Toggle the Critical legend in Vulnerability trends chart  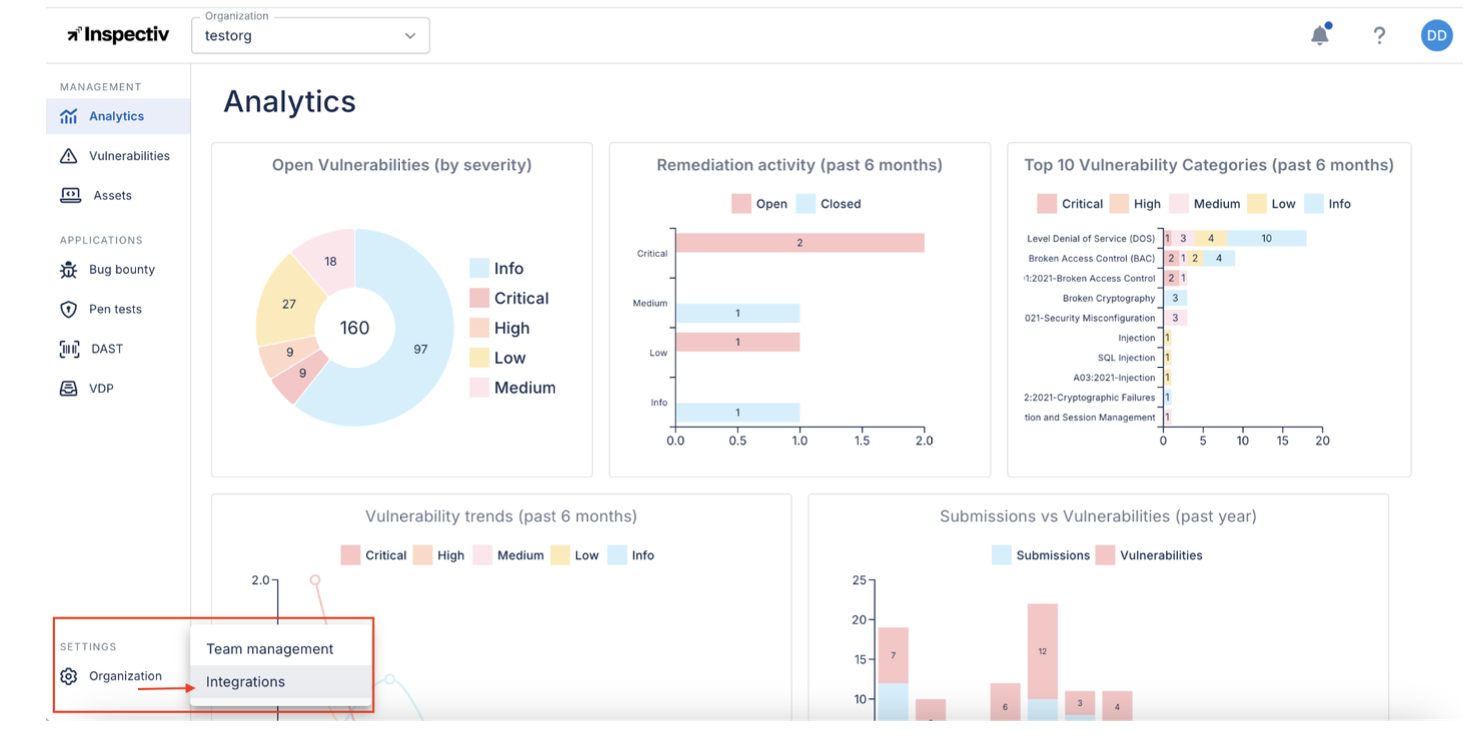(x=376, y=555)
